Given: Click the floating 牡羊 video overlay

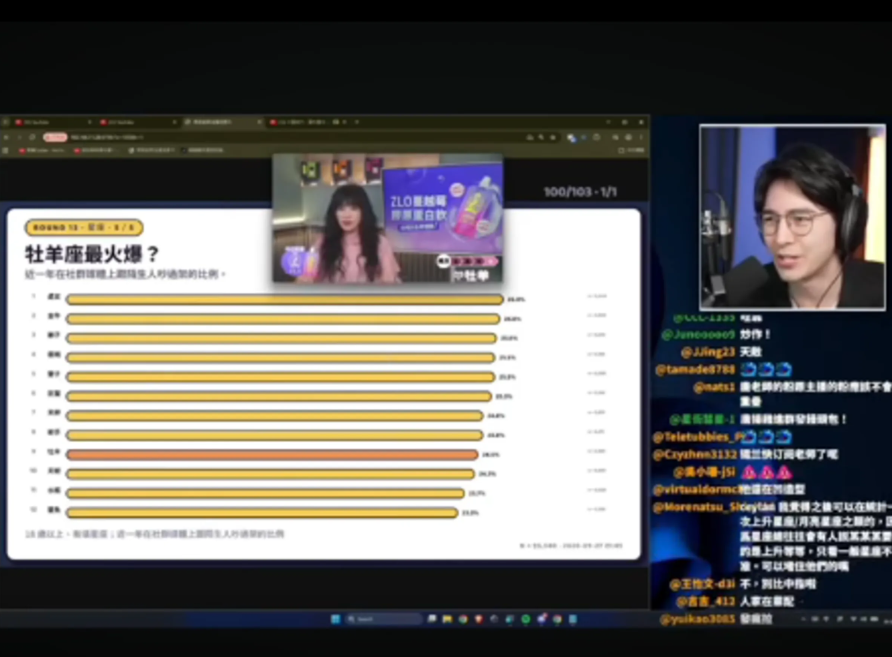Looking at the screenshot, I should coord(387,218).
